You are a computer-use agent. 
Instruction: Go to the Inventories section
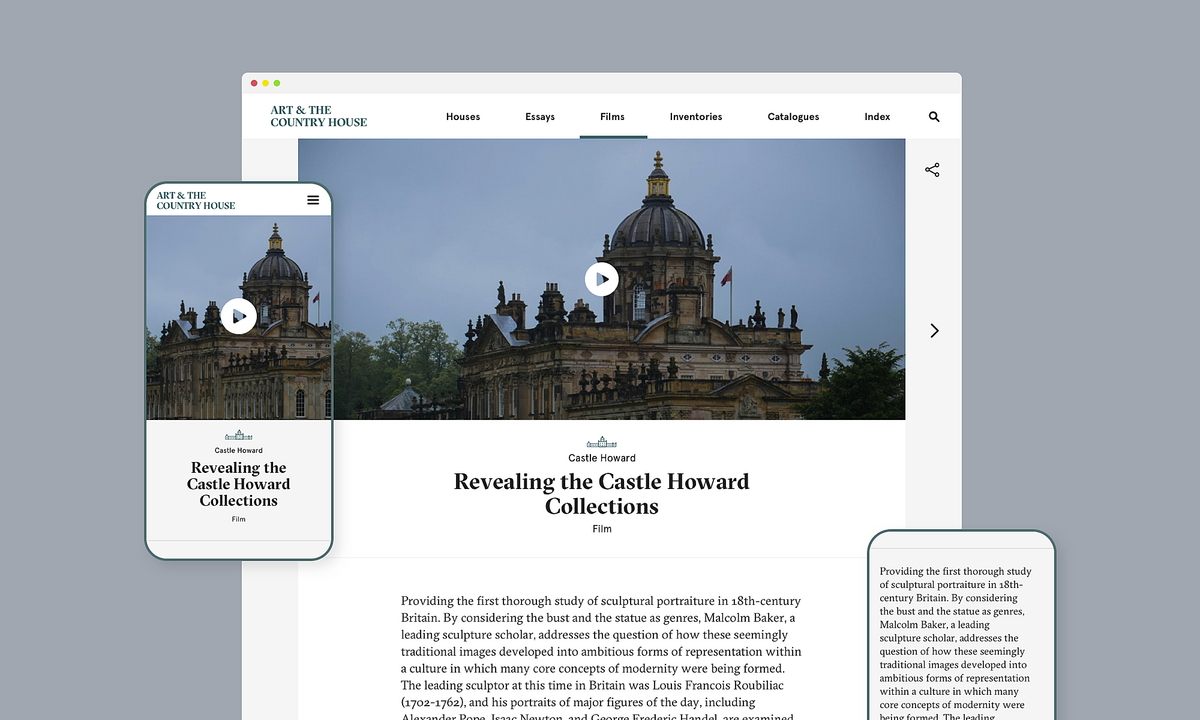696,117
